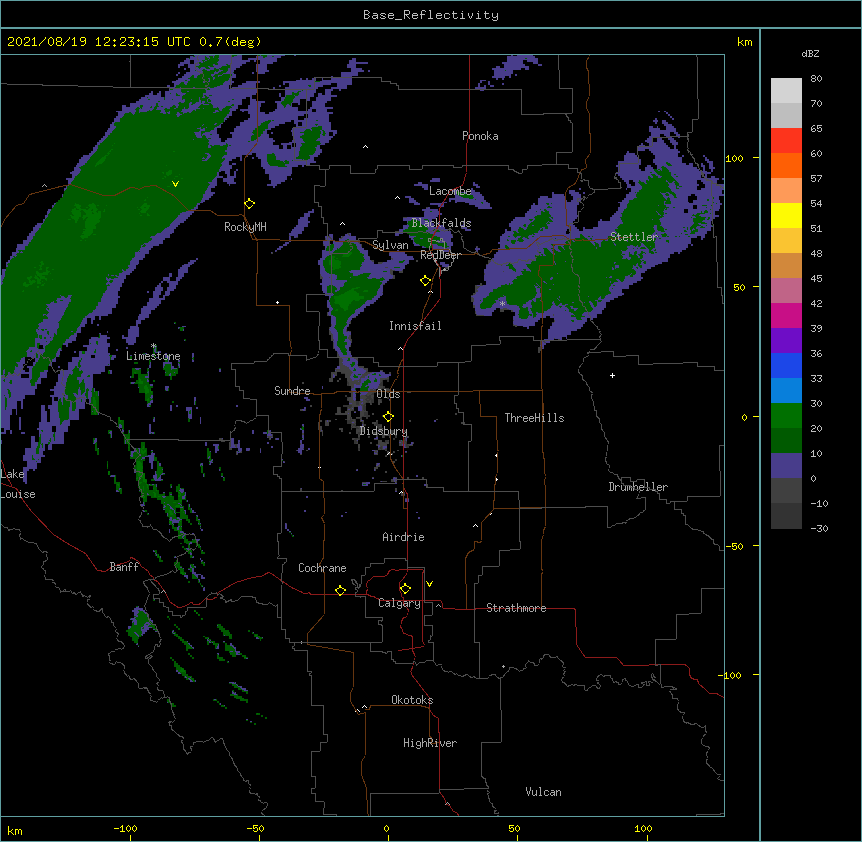Select the Blackfalds label
Viewport: 862px width, 842px height.
(441, 223)
